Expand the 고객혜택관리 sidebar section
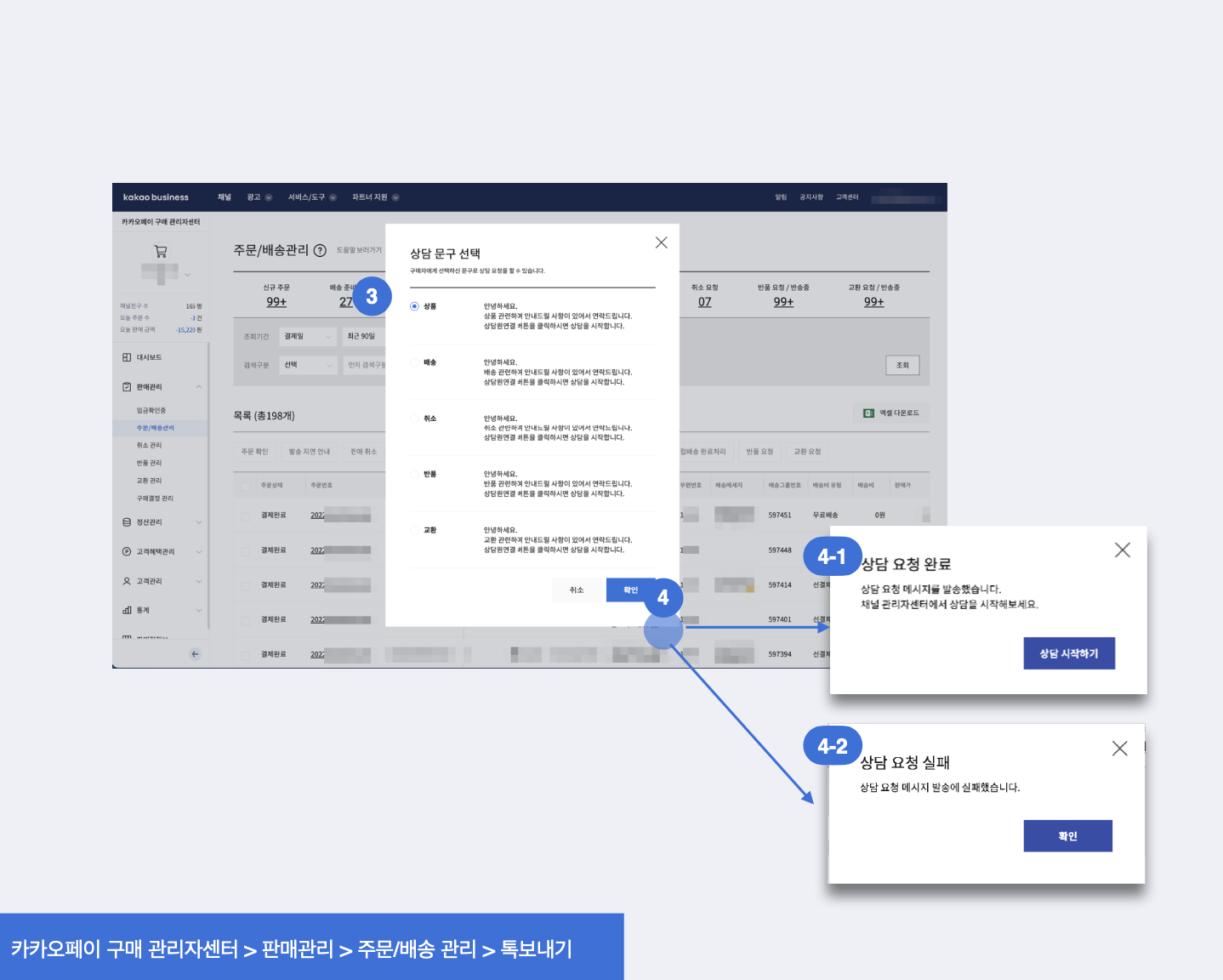This screenshot has width=1223, height=980. tap(199, 551)
